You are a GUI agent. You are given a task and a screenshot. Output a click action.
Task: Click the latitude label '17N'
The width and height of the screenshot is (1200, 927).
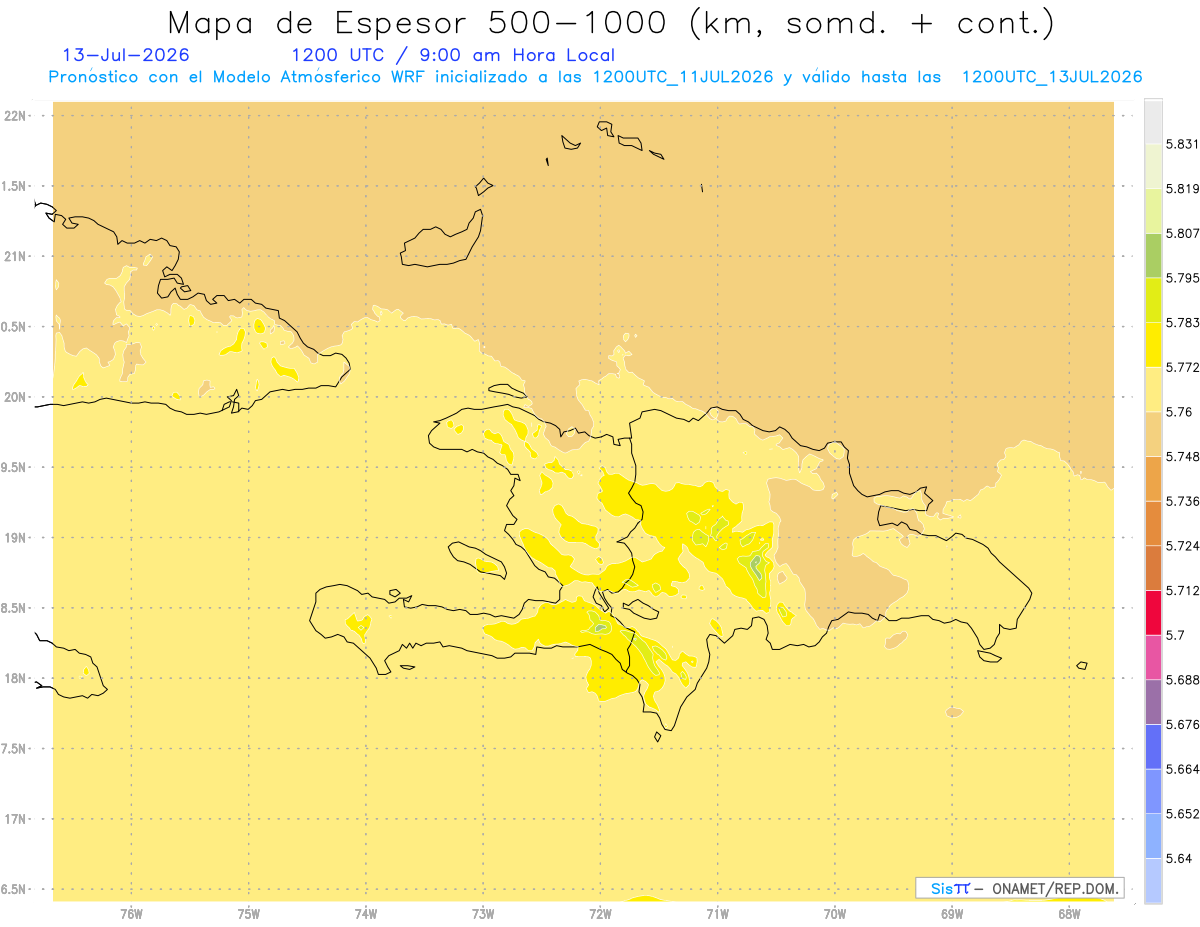click(16, 819)
